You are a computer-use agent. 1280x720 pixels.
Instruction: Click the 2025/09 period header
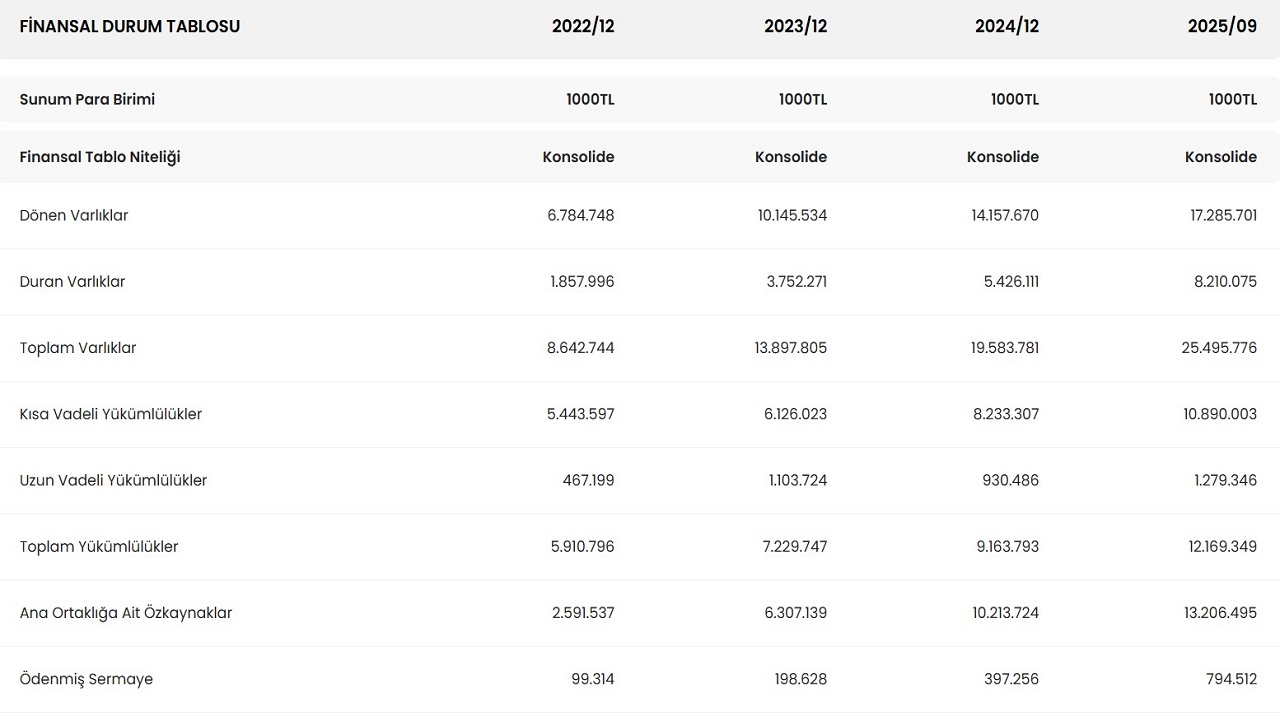pyautogui.click(x=1222, y=27)
